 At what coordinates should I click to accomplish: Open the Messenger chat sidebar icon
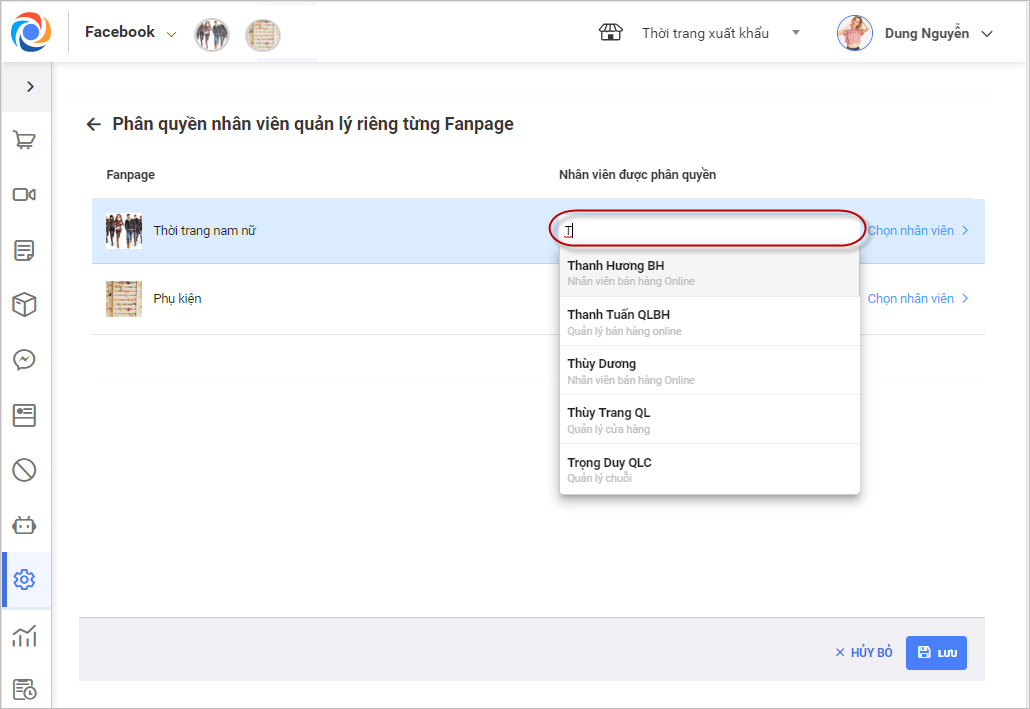pos(25,359)
